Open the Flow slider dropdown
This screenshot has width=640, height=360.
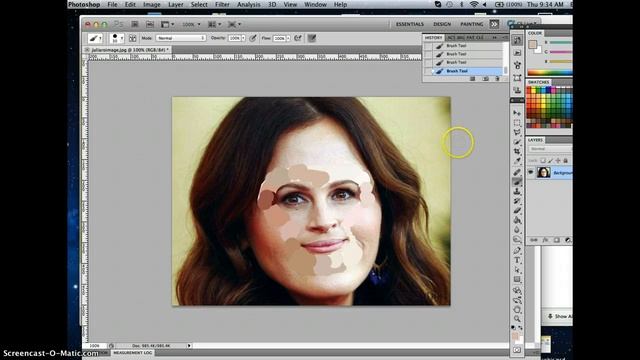pyautogui.click(x=288, y=38)
